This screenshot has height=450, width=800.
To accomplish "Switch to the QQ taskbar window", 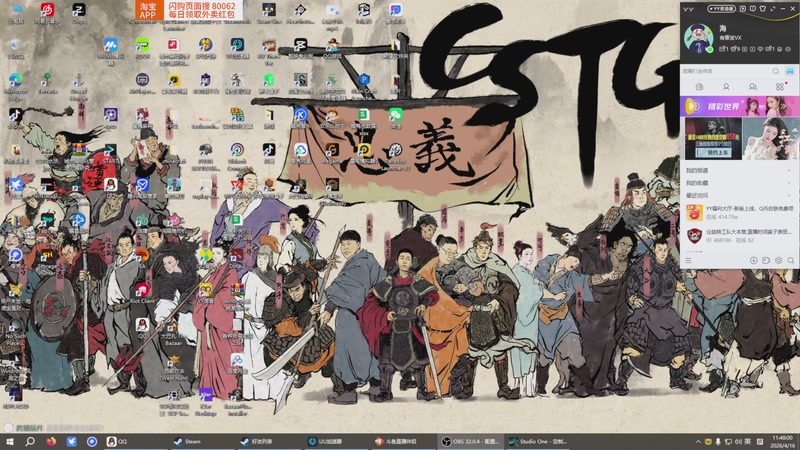I will click(x=133, y=441).
